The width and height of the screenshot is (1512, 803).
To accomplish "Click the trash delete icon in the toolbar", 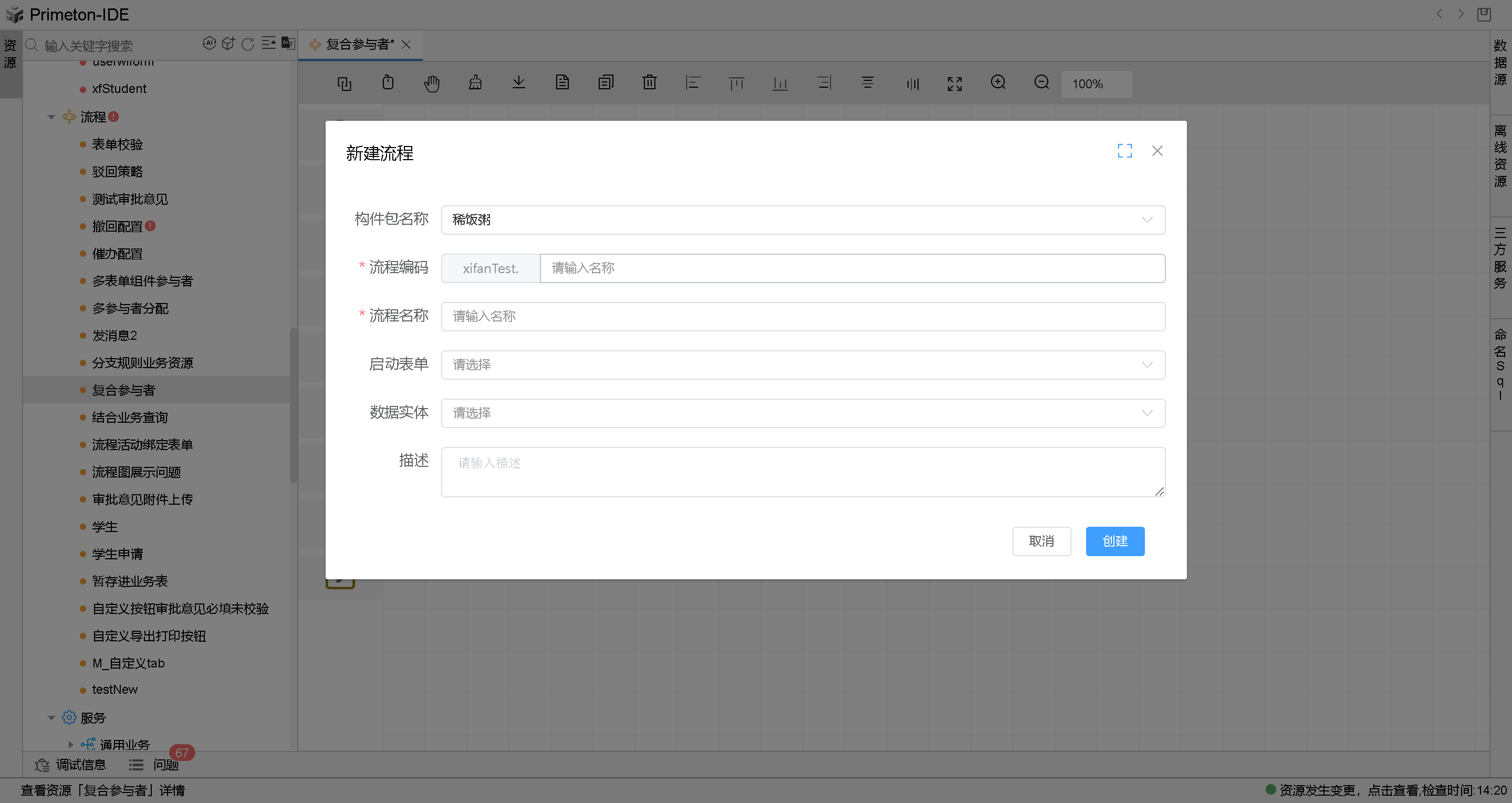I will 649,83.
